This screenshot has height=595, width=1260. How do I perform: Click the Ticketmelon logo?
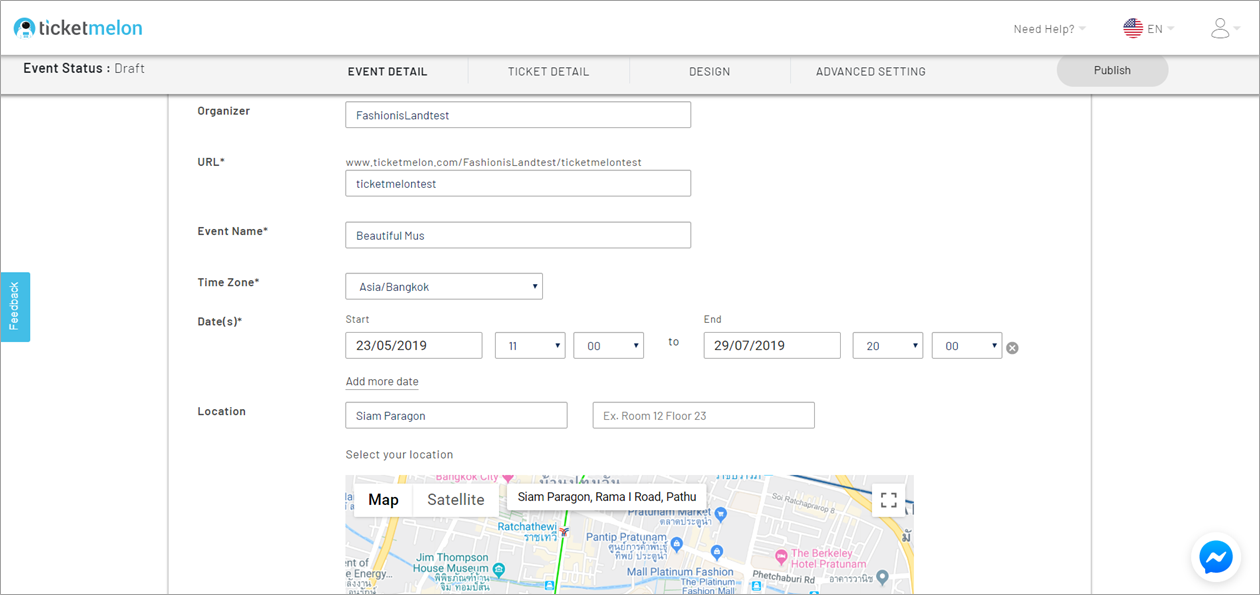[x=78, y=28]
